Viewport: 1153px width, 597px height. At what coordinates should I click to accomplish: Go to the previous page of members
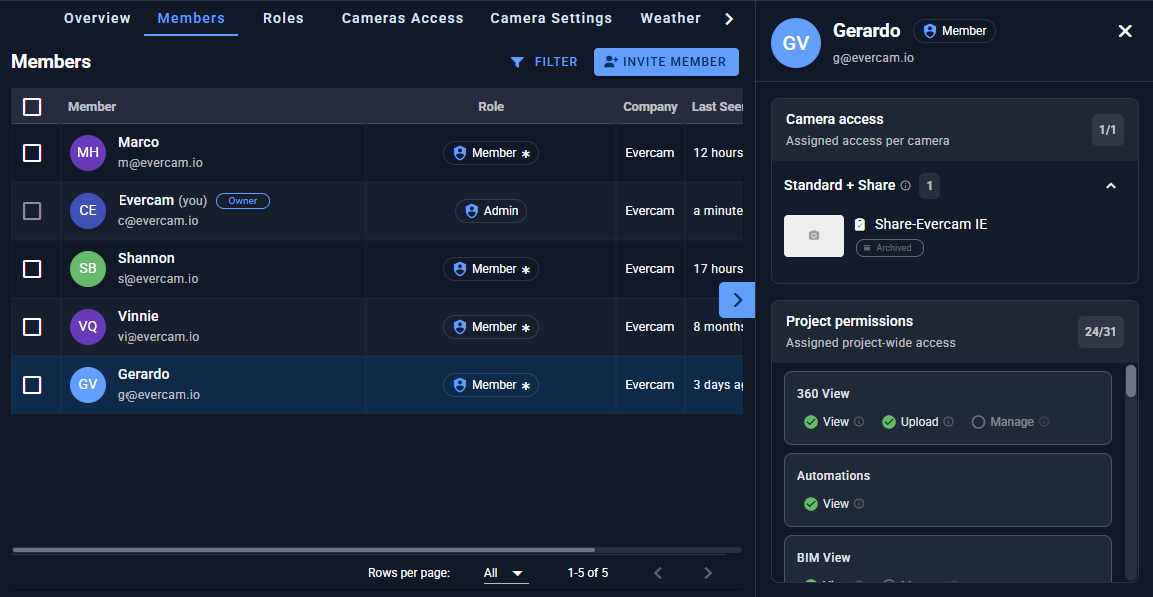tap(658, 573)
